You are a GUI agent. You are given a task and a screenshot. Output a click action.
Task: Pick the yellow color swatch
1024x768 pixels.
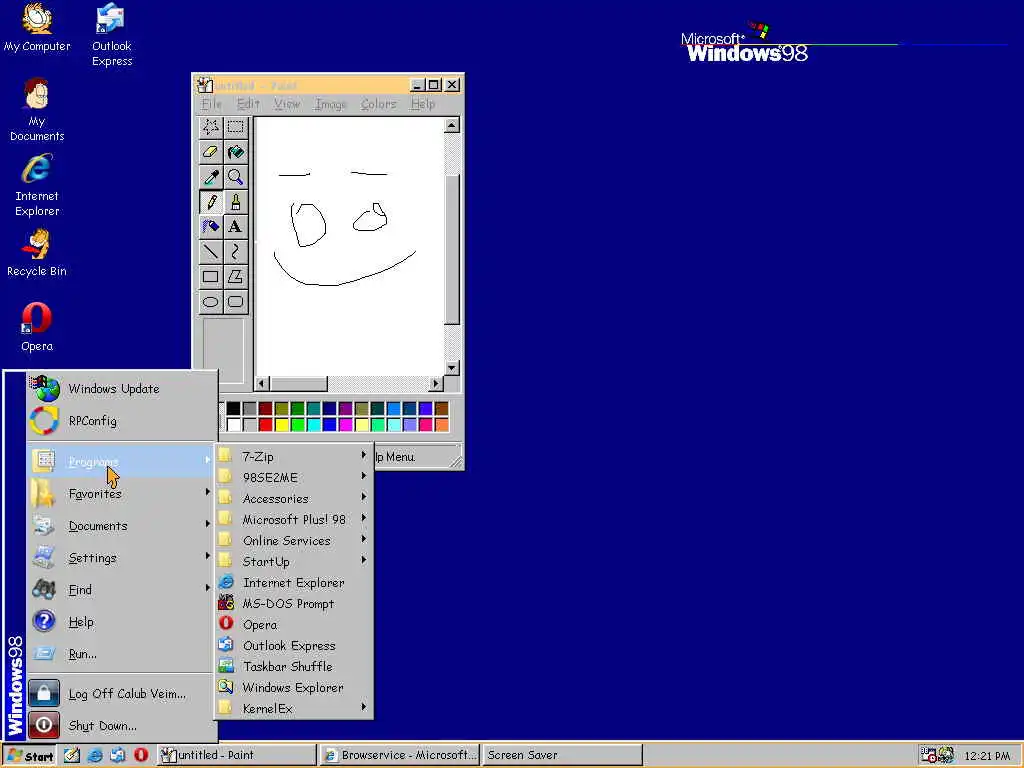pos(281,424)
